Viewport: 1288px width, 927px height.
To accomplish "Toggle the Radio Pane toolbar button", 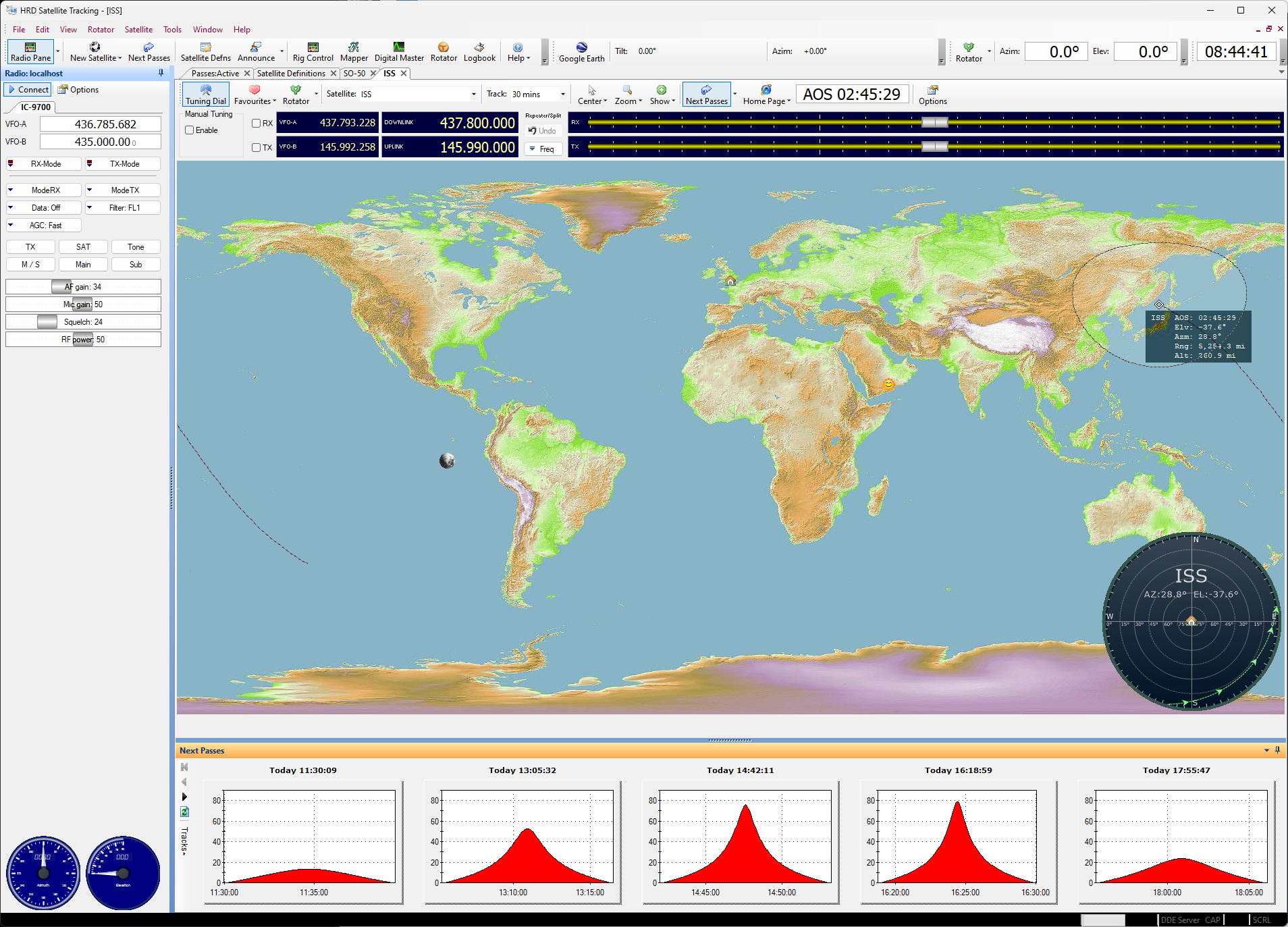I will click(x=30, y=51).
